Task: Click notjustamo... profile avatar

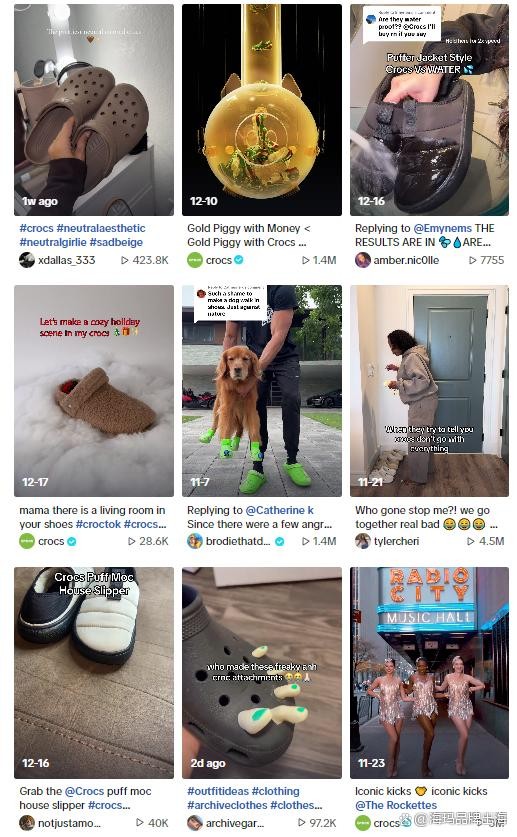Action: click(x=27, y=823)
